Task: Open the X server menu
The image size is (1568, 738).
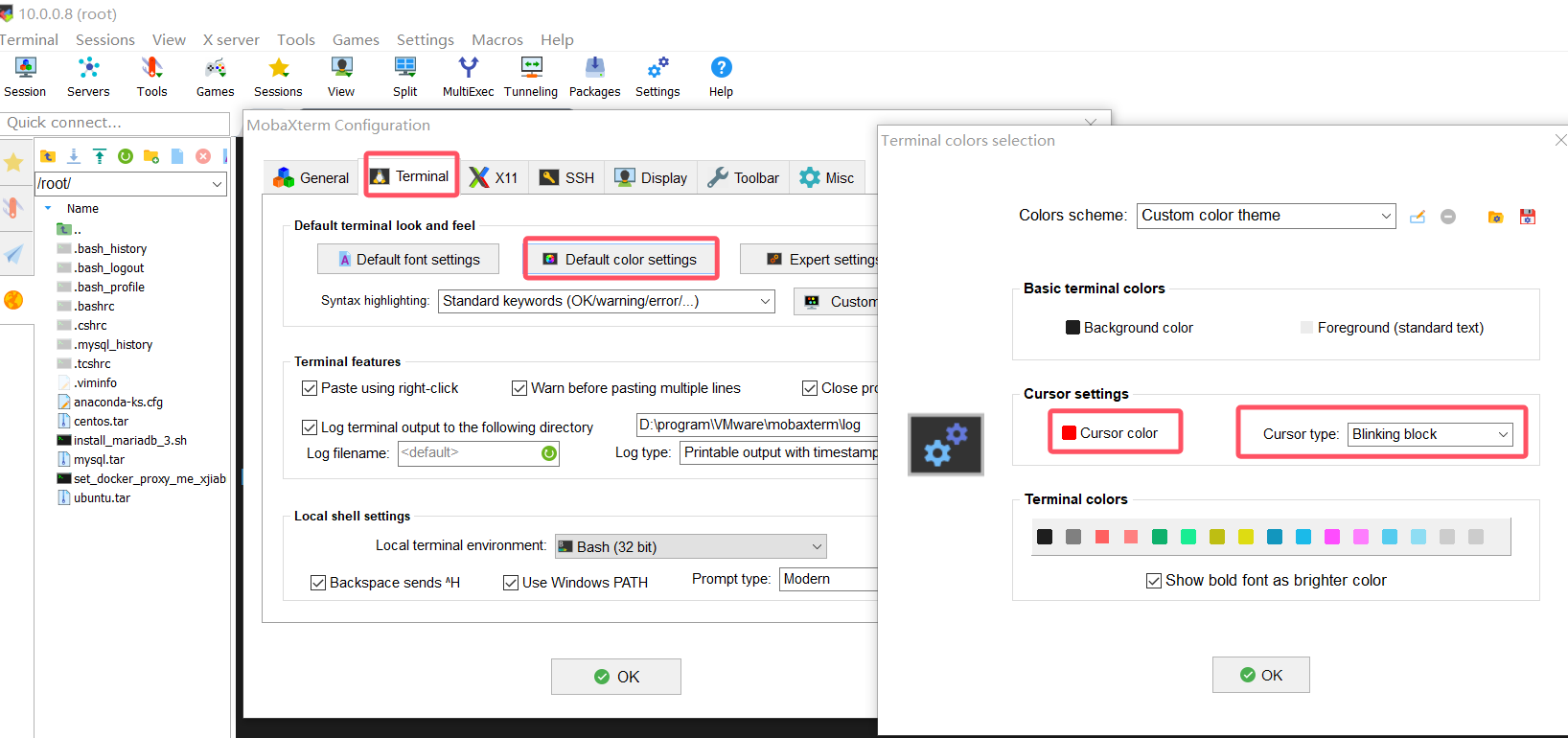Action: point(231,39)
